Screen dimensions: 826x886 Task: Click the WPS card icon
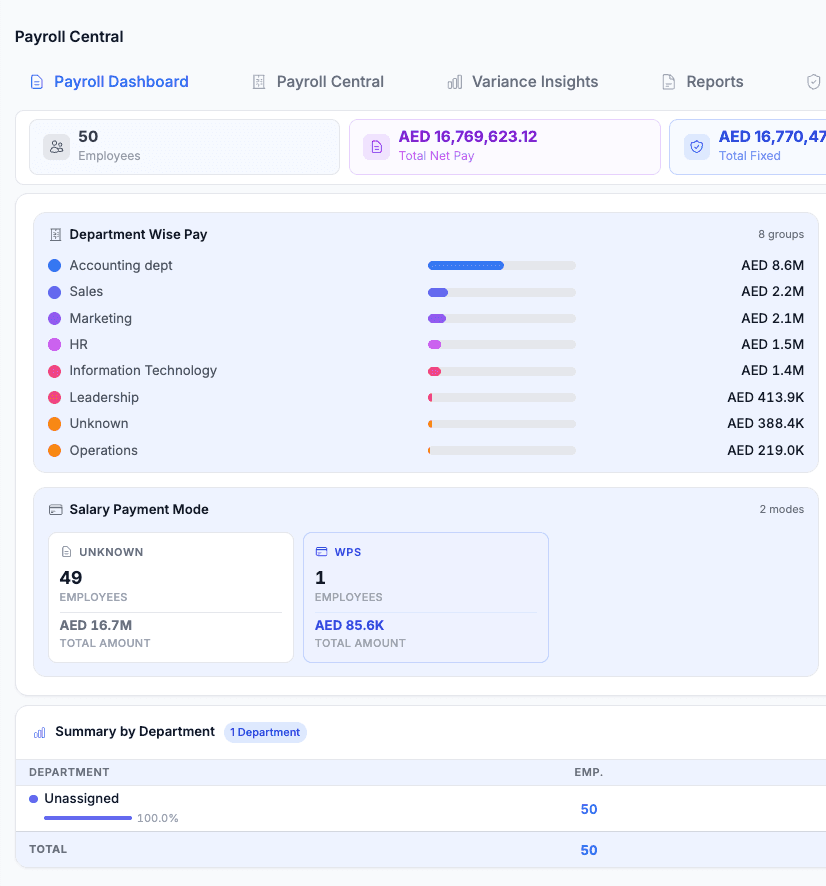[321, 552]
